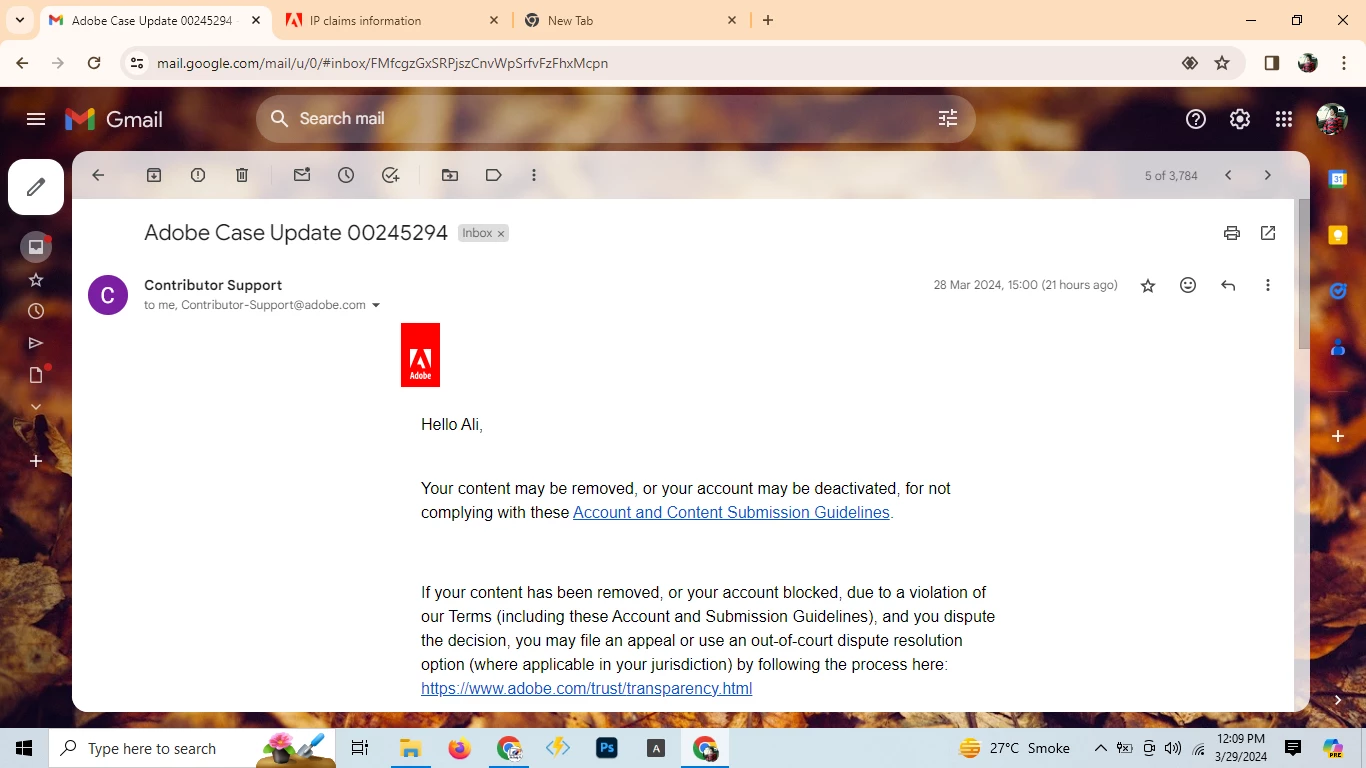
Task: Hide the side panel arrow
Action: [x=1338, y=700]
